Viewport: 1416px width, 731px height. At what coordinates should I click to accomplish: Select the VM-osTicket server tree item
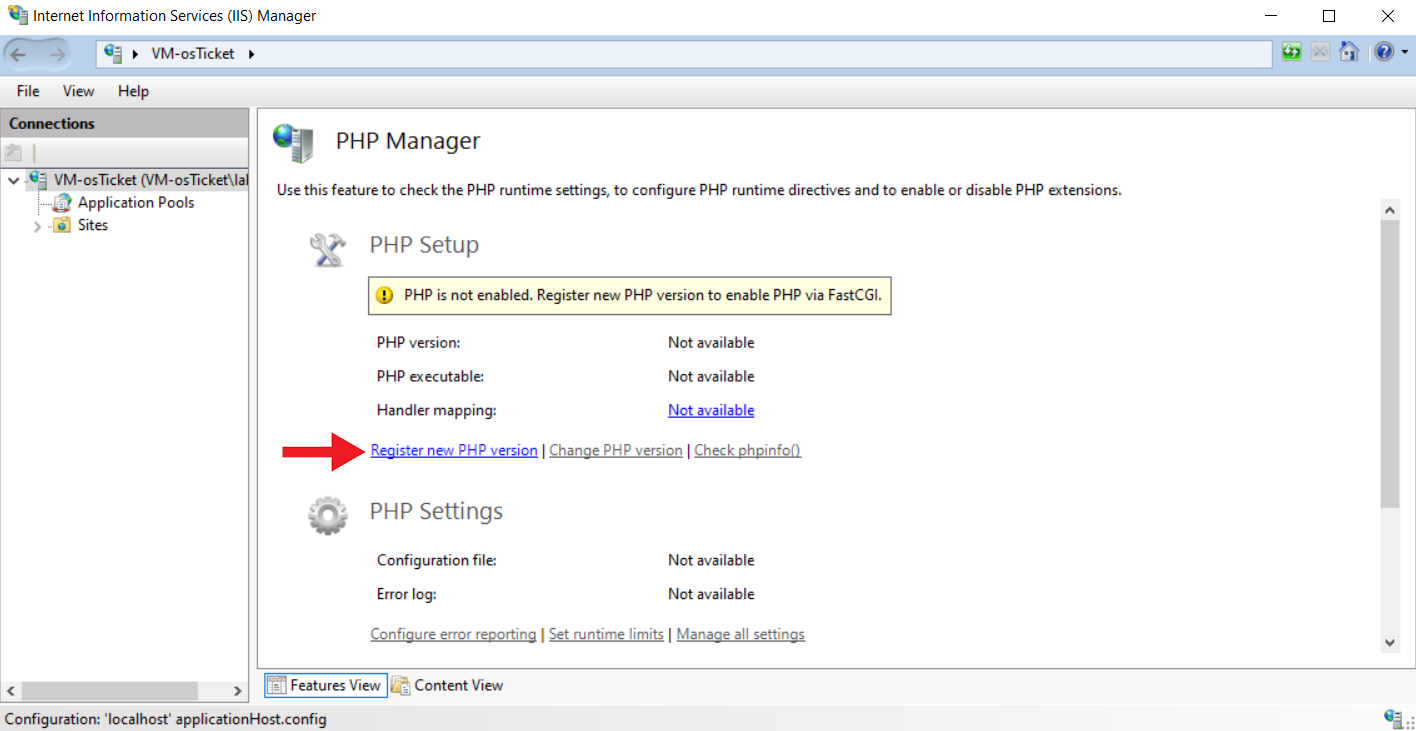pyautogui.click(x=150, y=180)
